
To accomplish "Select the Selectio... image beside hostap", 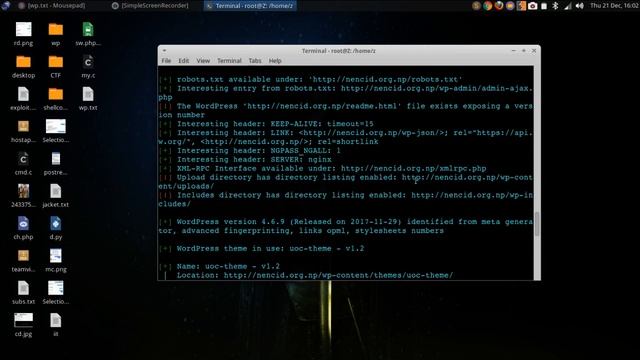I will [x=56, y=127].
